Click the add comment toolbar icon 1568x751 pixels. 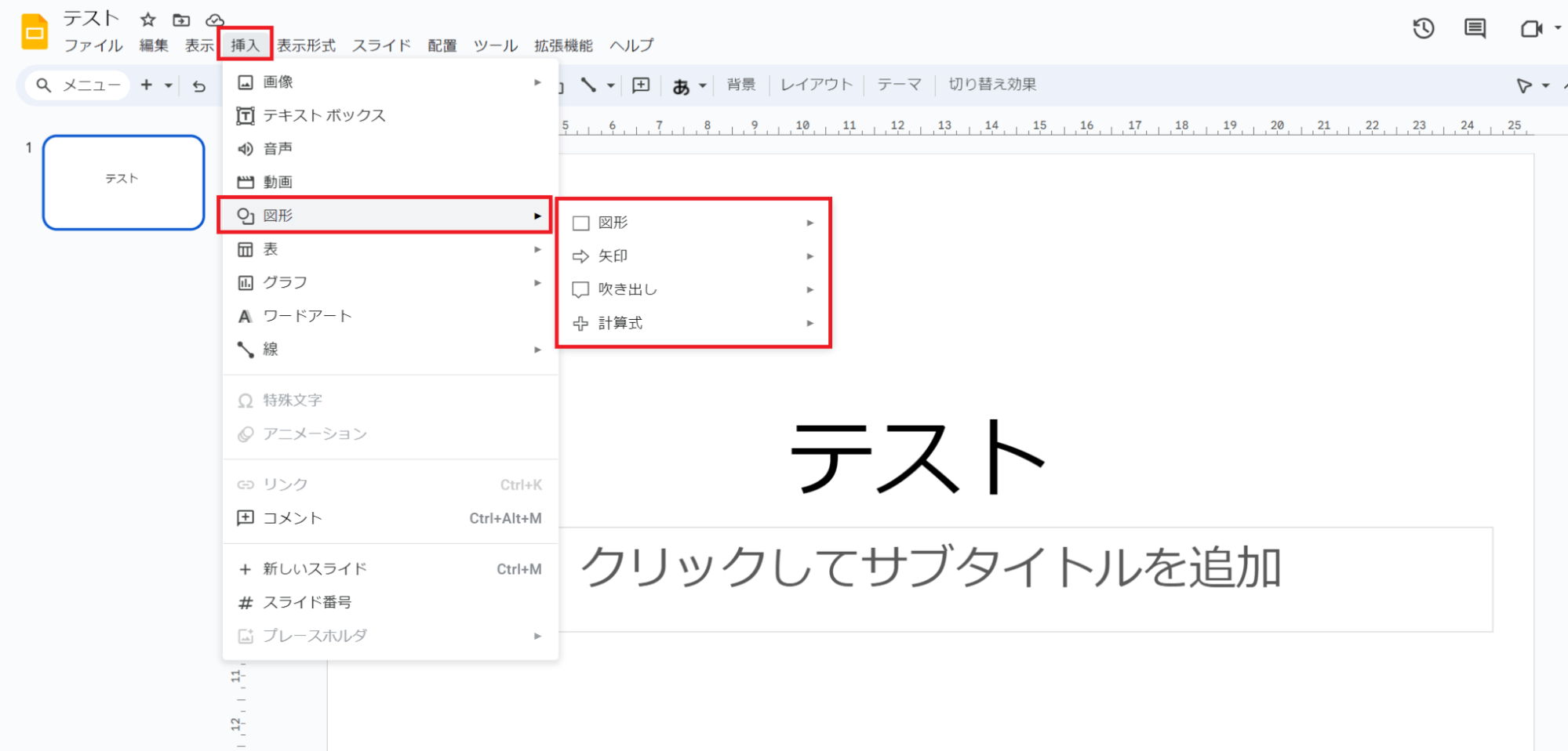(x=641, y=85)
